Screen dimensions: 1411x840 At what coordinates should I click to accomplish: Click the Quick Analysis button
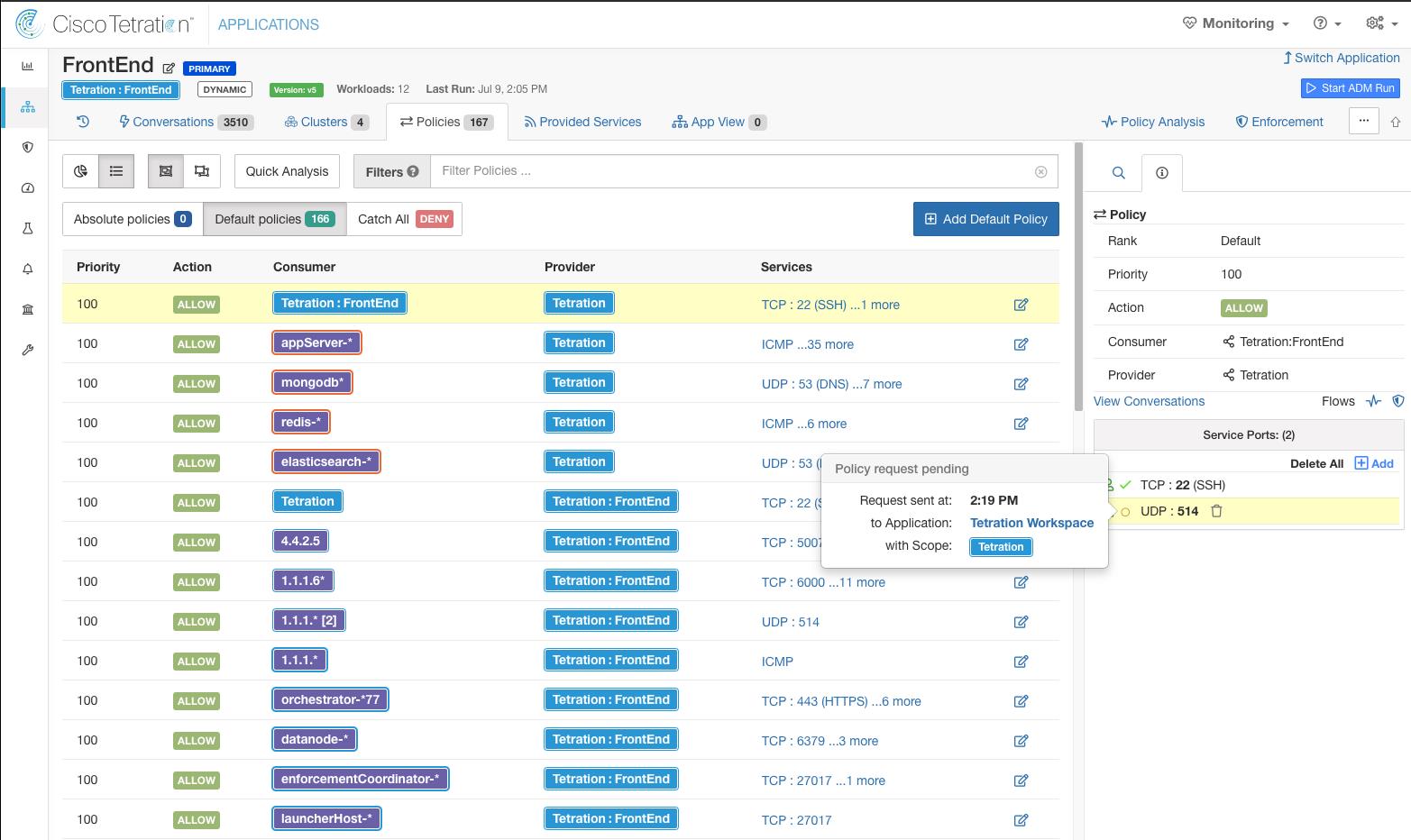click(287, 171)
